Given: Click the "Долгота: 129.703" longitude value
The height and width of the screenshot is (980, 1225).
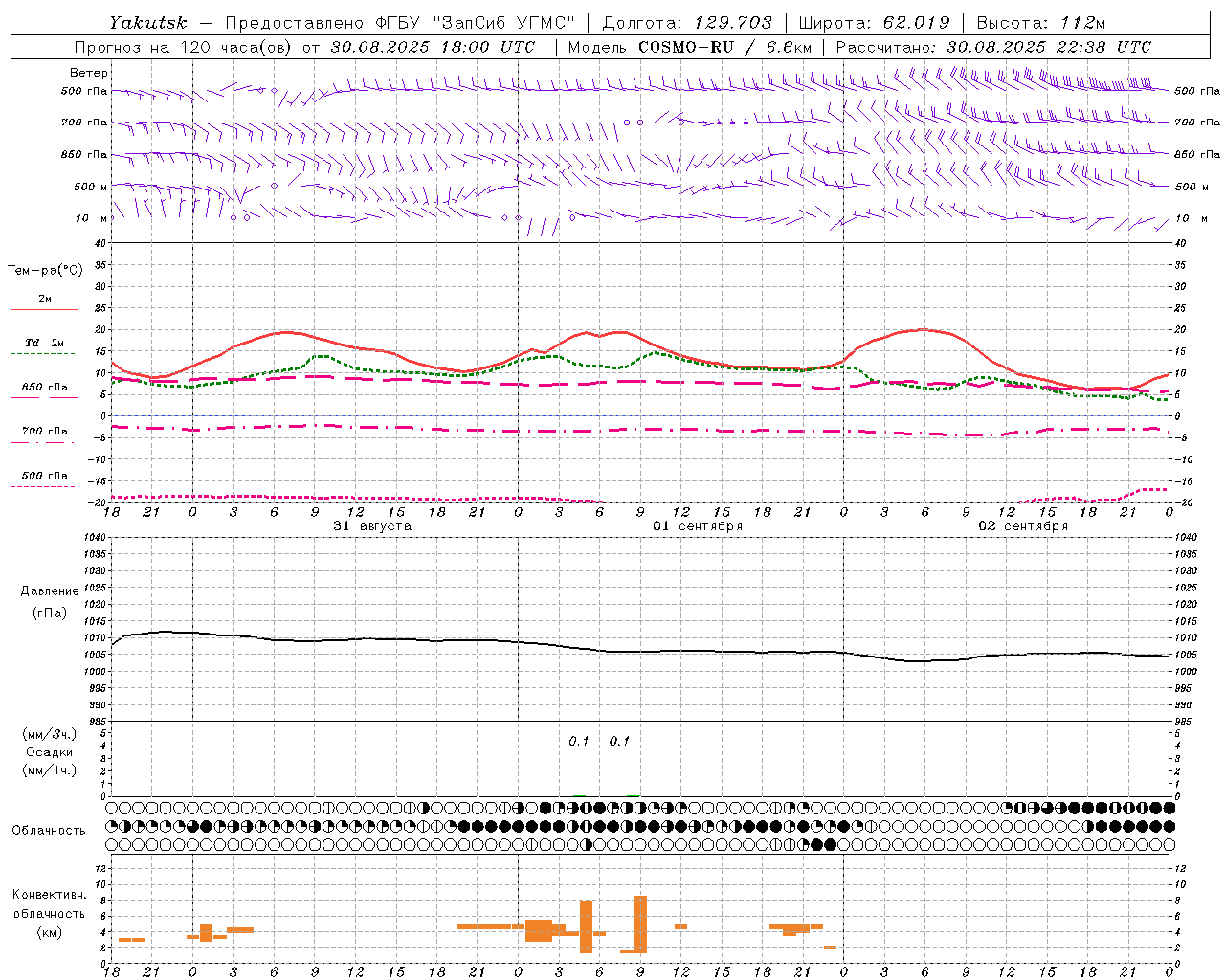Looking at the screenshot, I should pos(687,23).
